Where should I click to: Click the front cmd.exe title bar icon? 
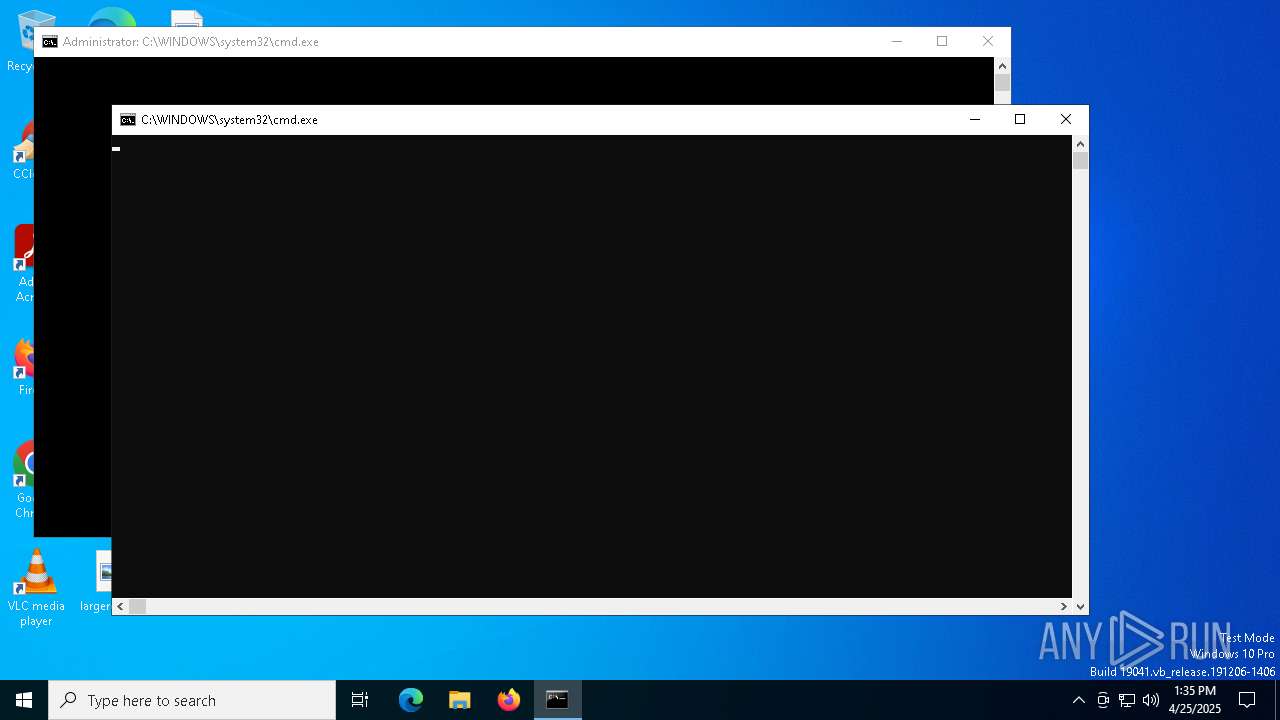pyautogui.click(x=128, y=120)
